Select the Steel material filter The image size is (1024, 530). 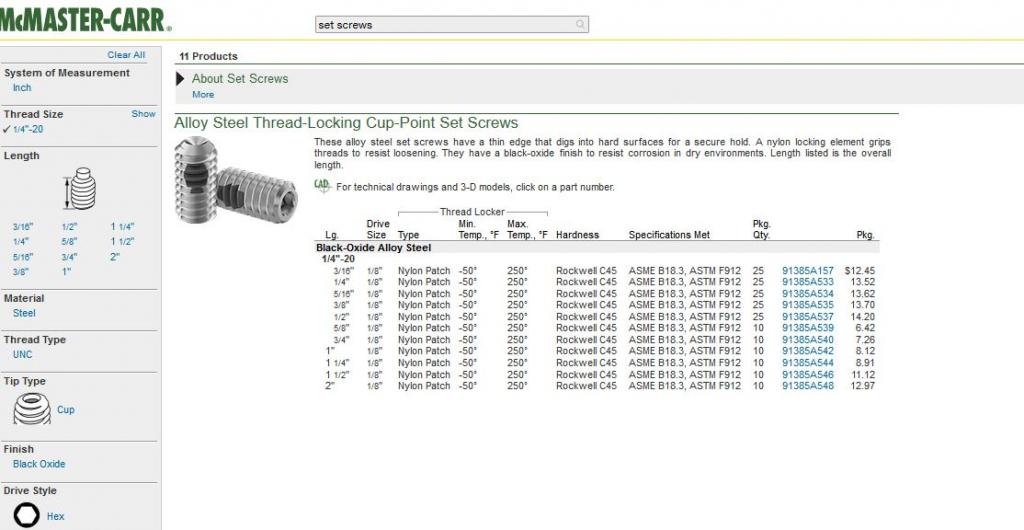click(x=24, y=313)
